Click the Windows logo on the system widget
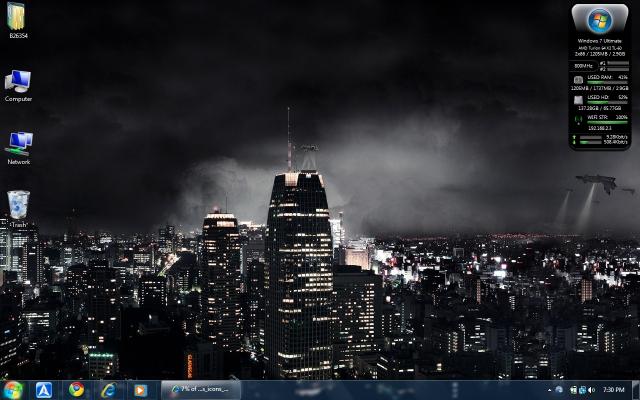Viewport: 640px width, 400px height. click(600, 20)
